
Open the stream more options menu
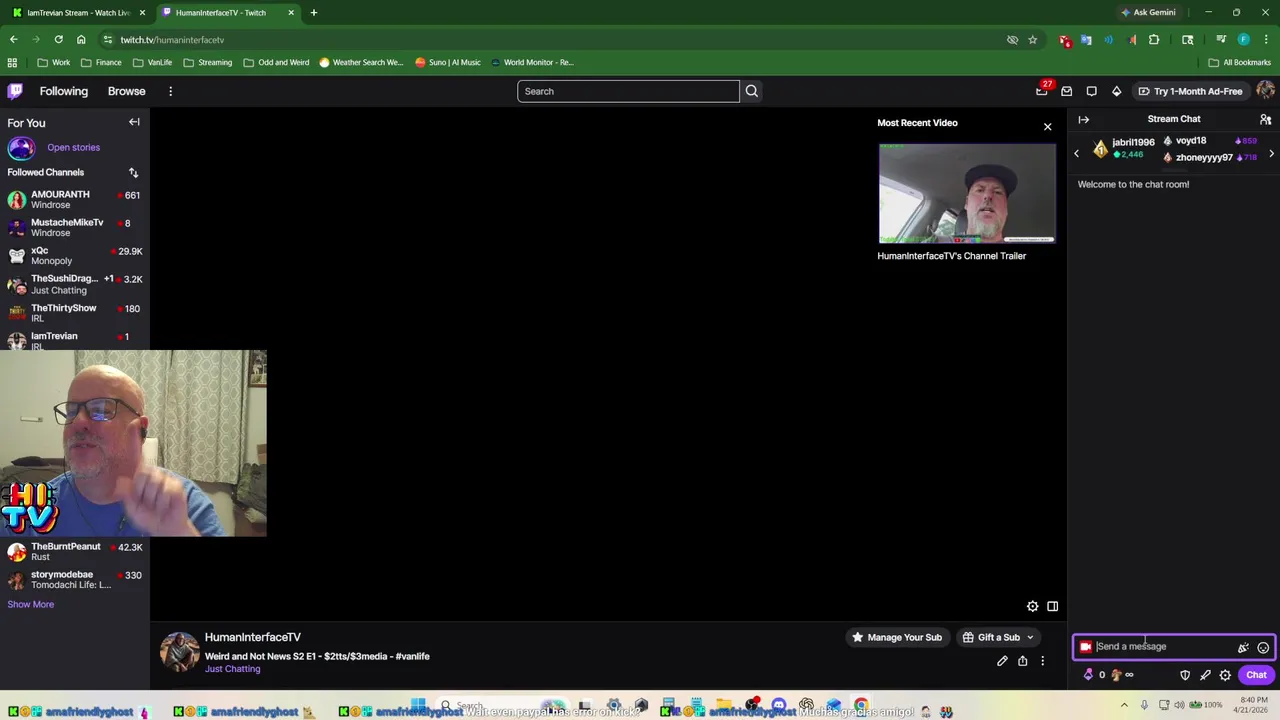coord(1042,661)
